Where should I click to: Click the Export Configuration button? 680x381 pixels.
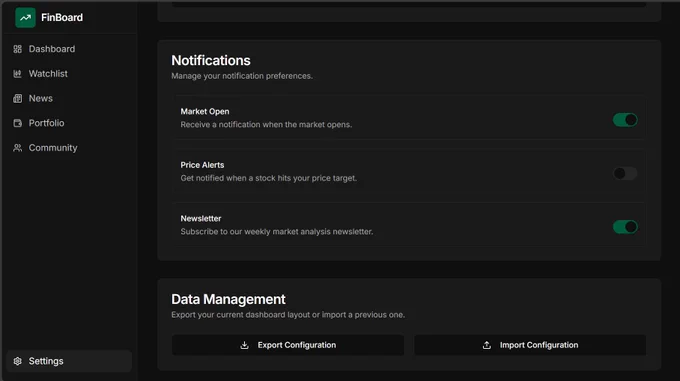[x=288, y=345]
